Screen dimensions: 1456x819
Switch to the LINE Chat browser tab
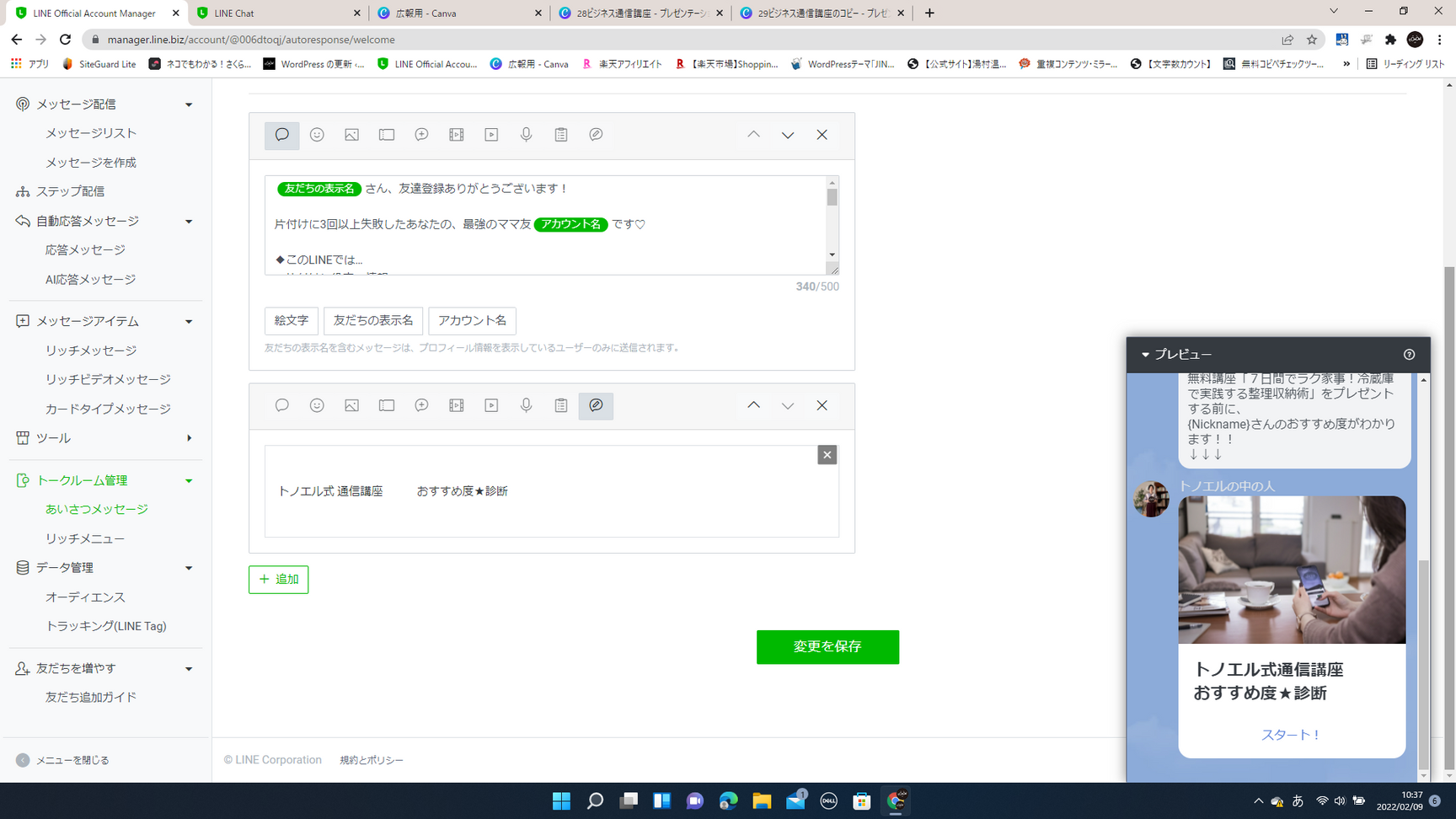coord(276,13)
